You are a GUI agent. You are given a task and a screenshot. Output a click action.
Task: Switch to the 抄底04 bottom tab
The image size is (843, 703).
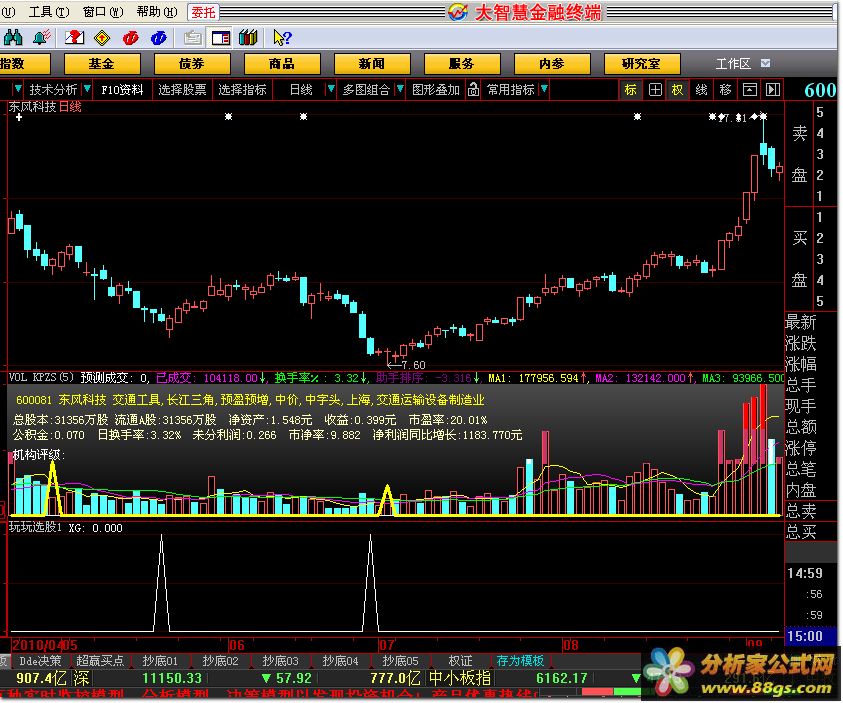point(340,661)
